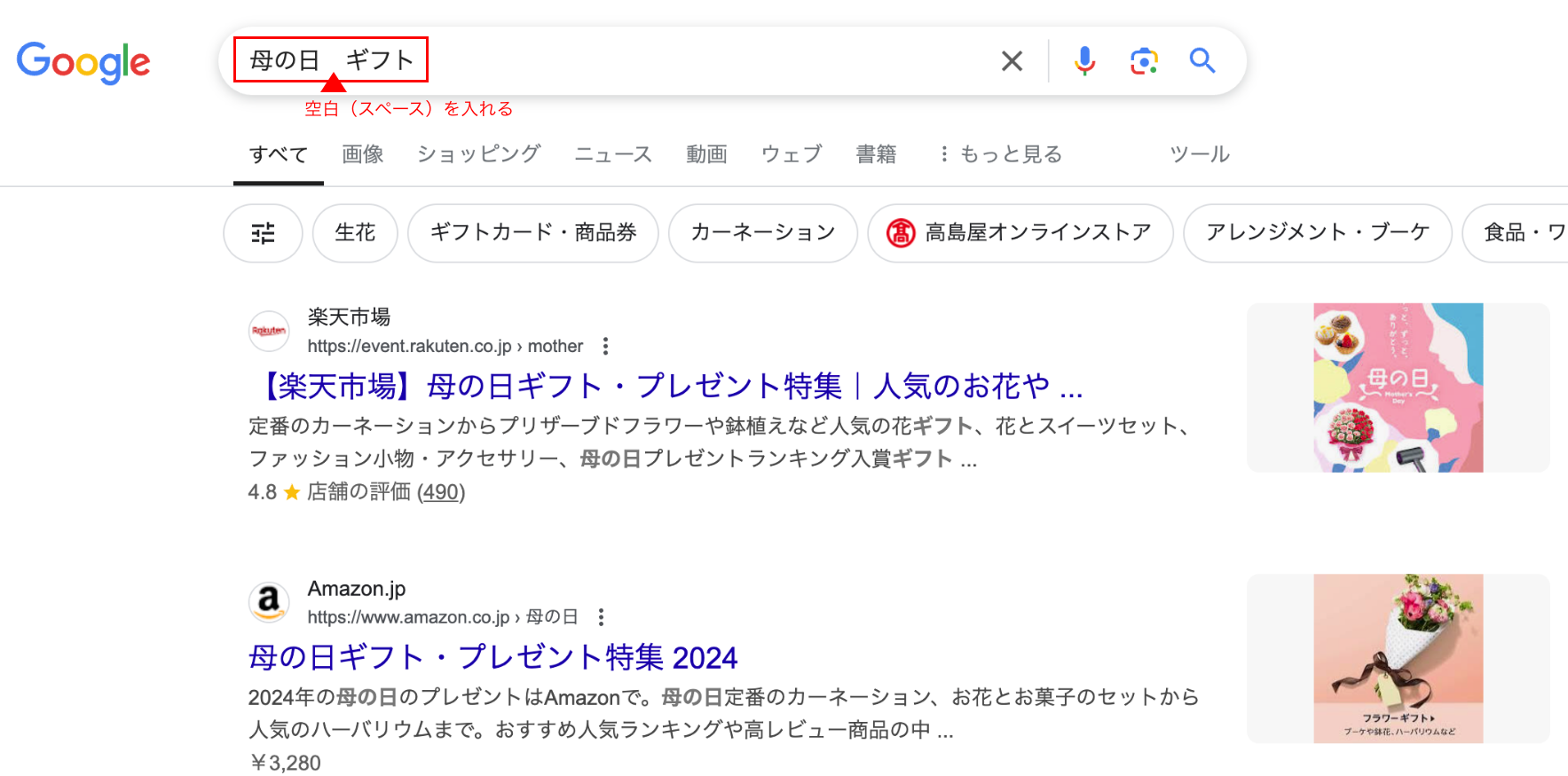Click the ￥3,280 price text
Screen dimensions: 1568x776
coord(286,763)
